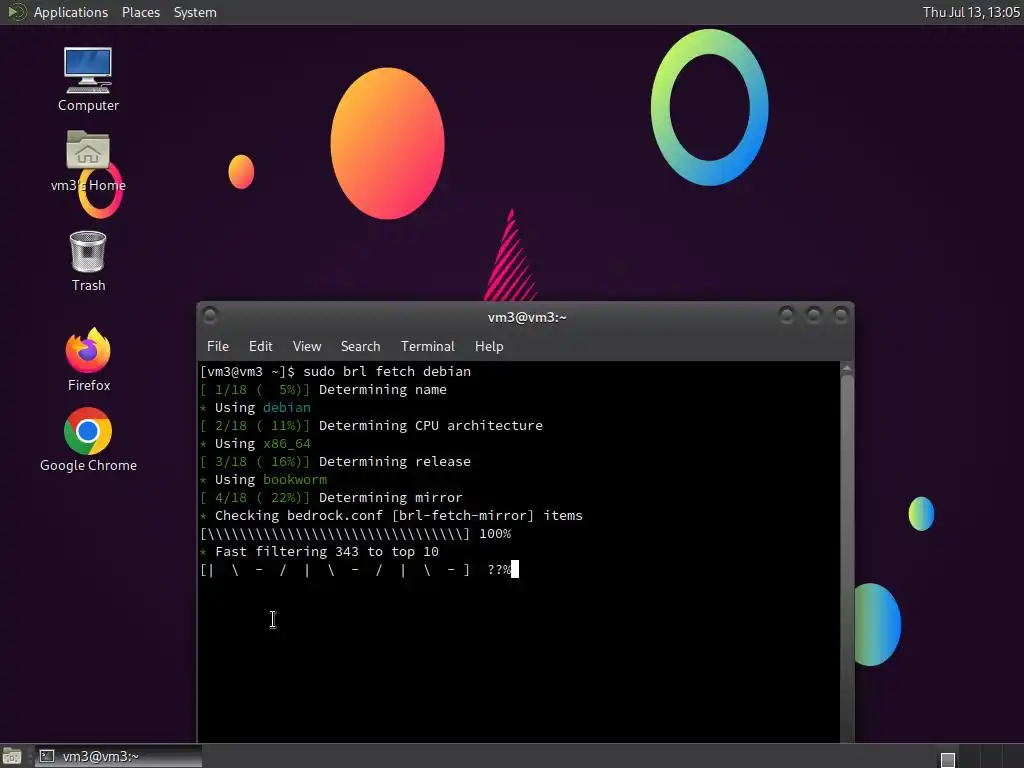1024x768 pixels.
Task: Click the 'Checking bedrock.conf [brl-fetch-mirror] items' line
Action: click(x=391, y=515)
